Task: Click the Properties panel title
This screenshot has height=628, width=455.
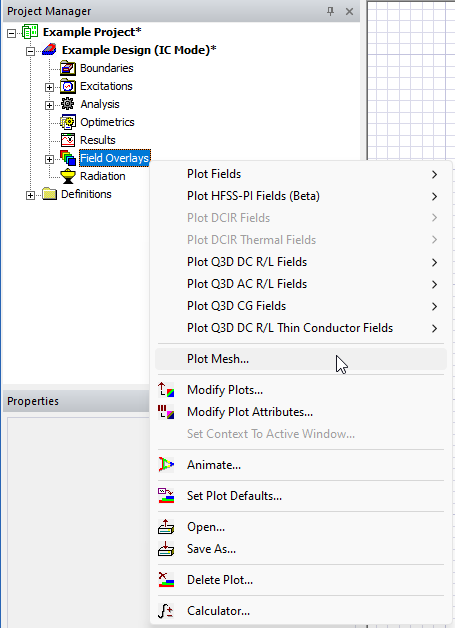Action: (33, 401)
